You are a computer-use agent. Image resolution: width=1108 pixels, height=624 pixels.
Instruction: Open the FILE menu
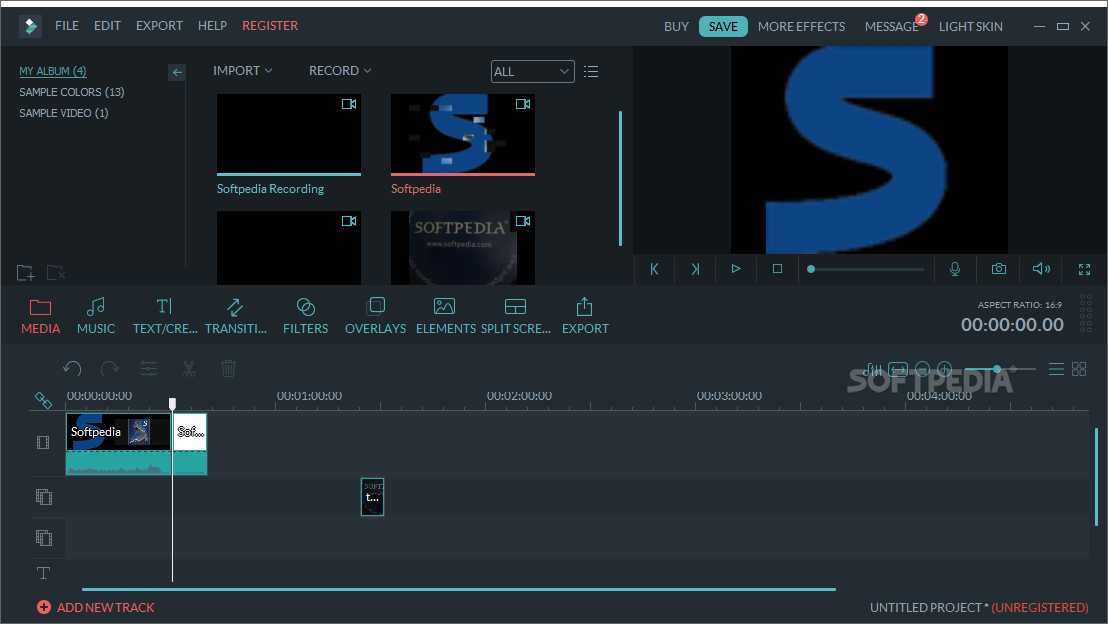click(x=67, y=26)
